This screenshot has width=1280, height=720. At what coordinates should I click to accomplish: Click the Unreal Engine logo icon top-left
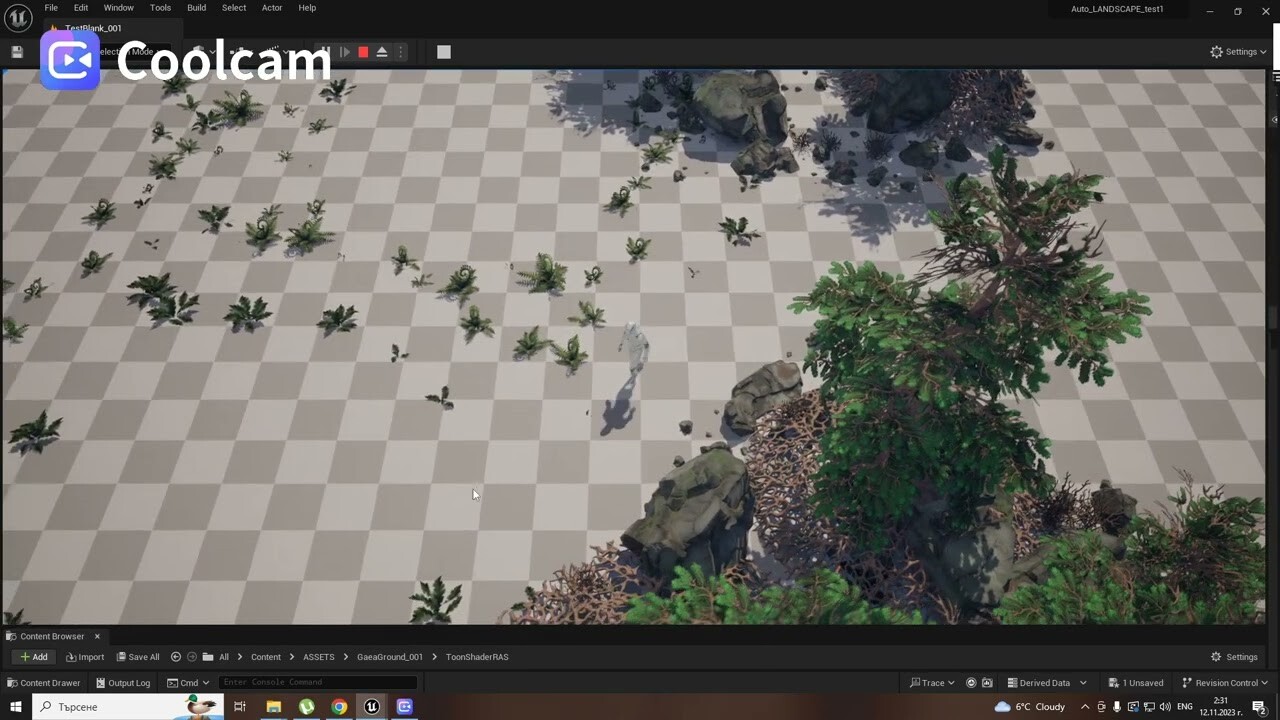[17, 17]
